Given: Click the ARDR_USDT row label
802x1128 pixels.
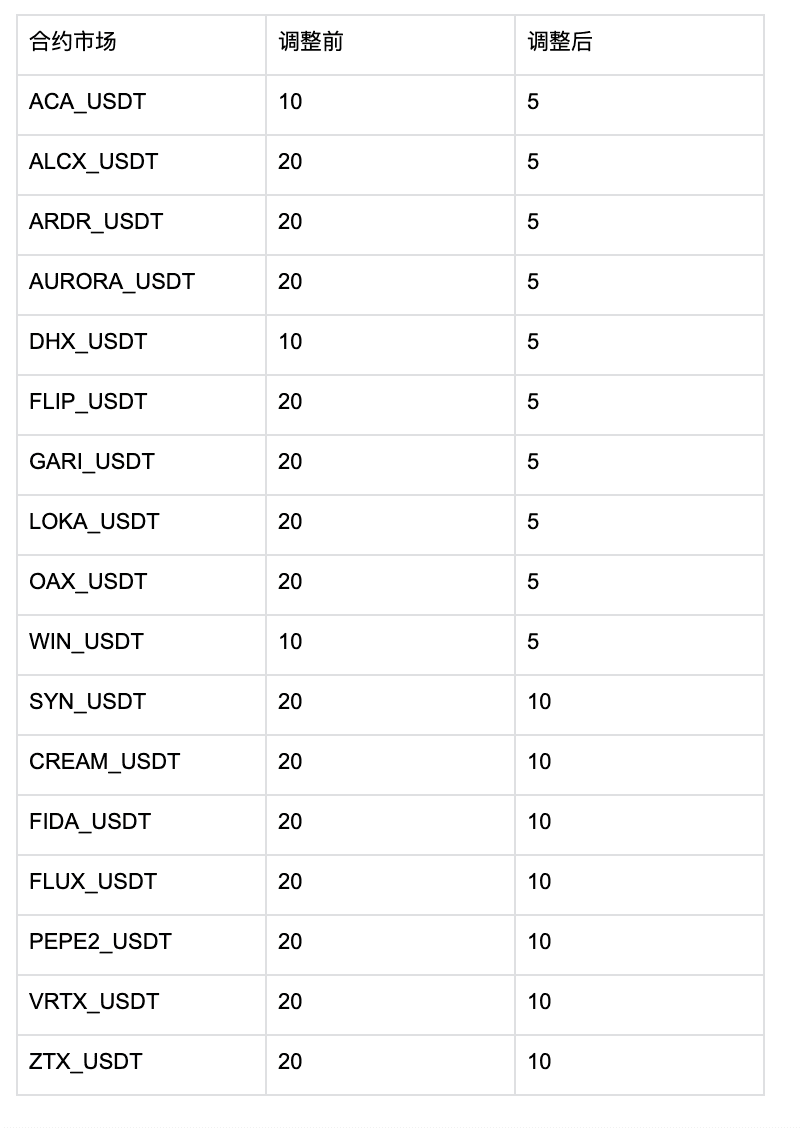Looking at the screenshot, I should [96, 222].
